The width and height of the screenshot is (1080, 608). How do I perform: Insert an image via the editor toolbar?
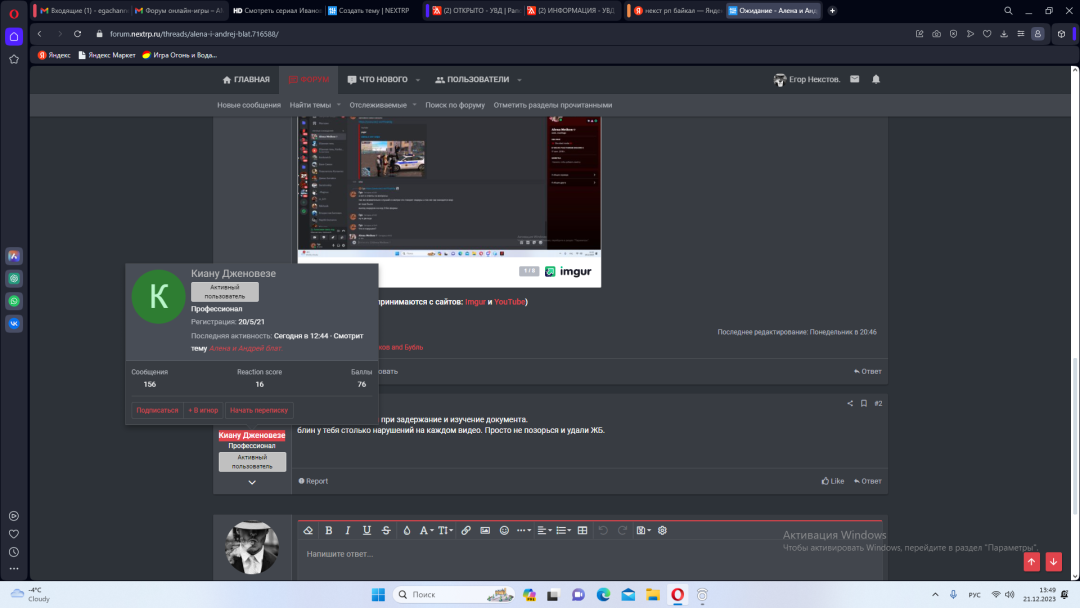pos(485,530)
